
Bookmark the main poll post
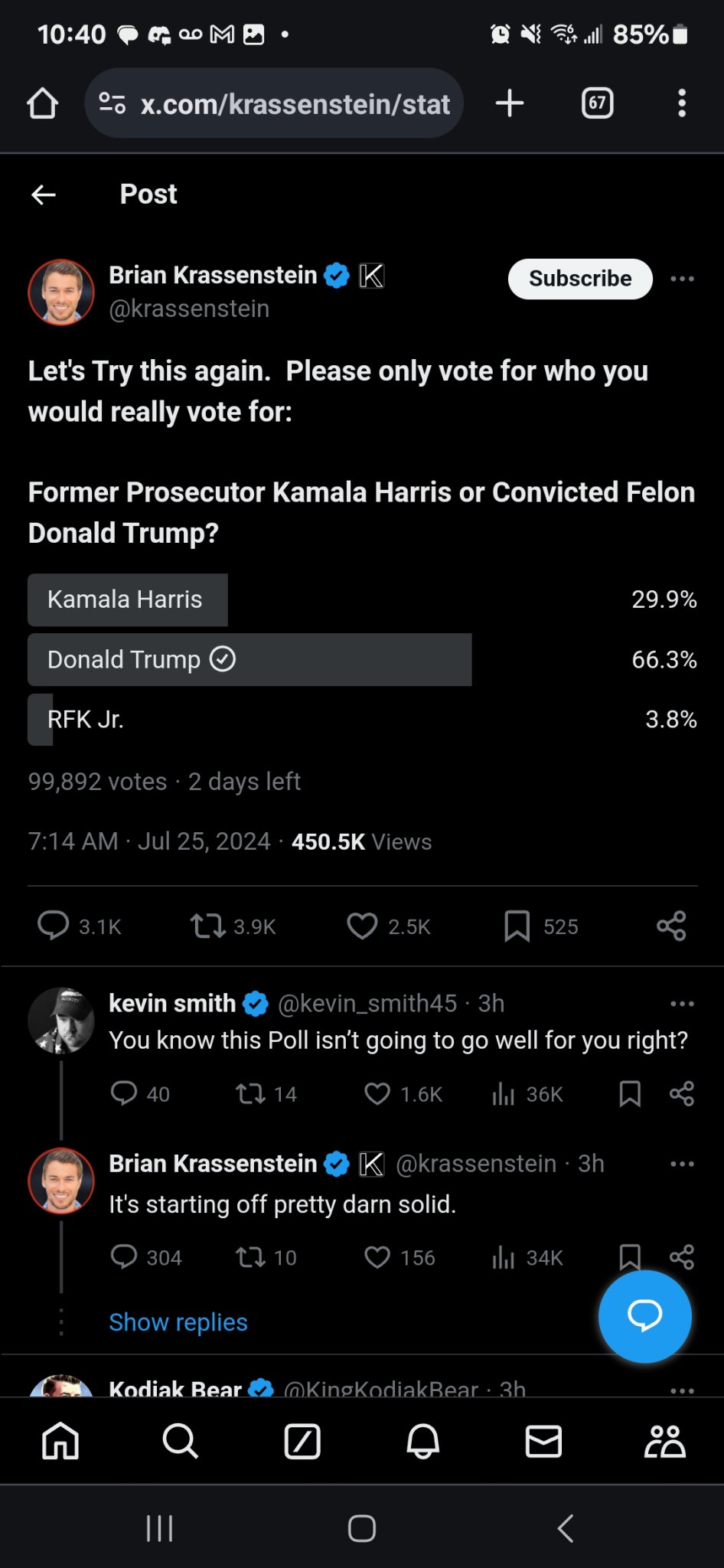click(x=517, y=926)
